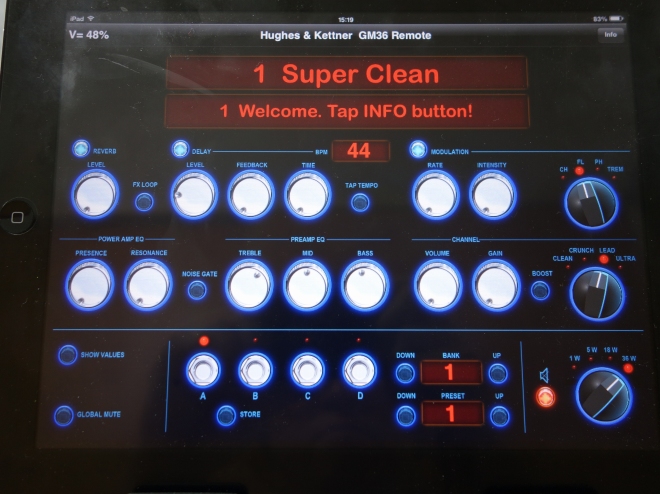Screen dimensions: 660x494
Task: Select preset footswitch C
Action: [x=307, y=370]
